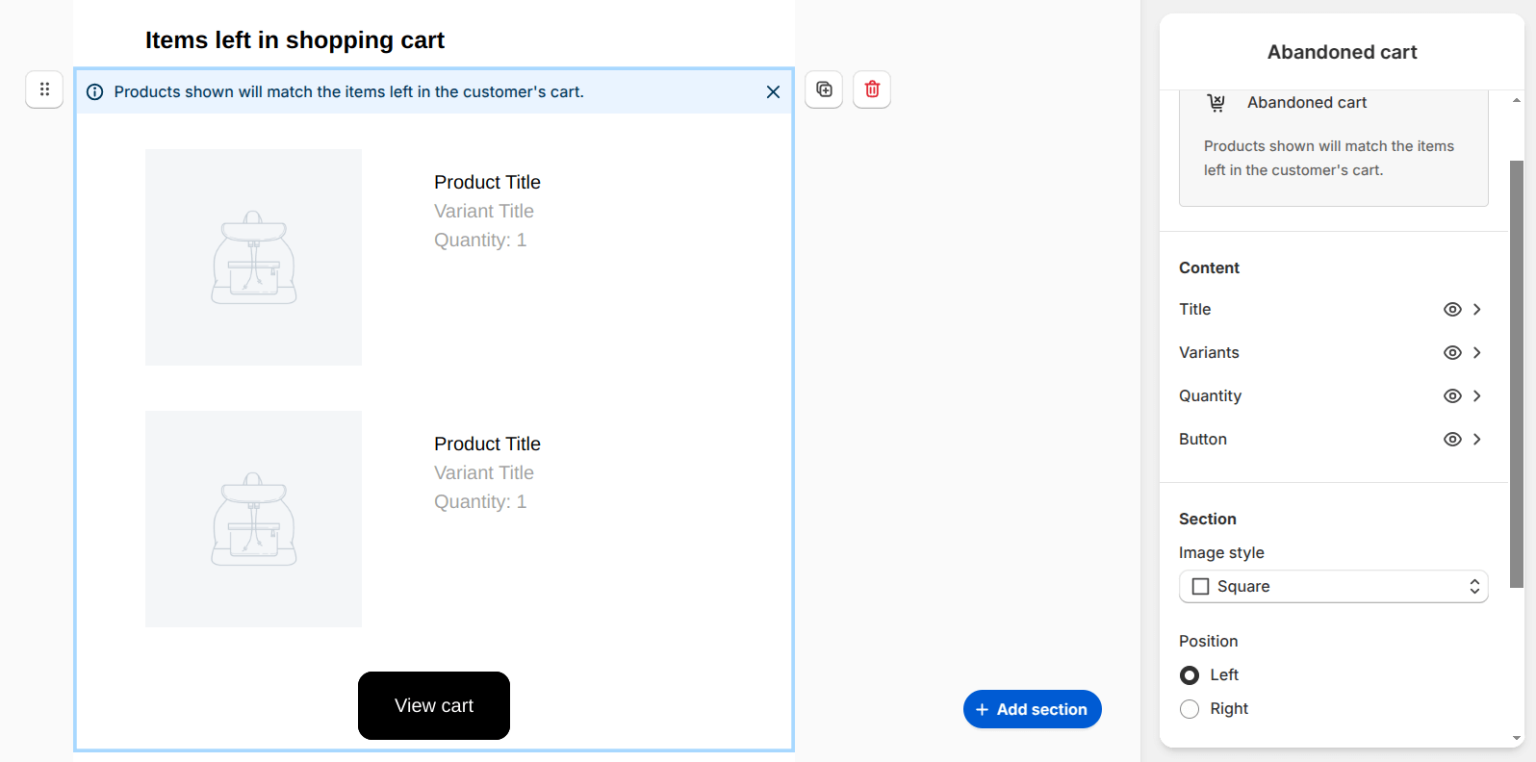1536x762 pixels.
Task: Click the Add section button
Action: 1032,708
